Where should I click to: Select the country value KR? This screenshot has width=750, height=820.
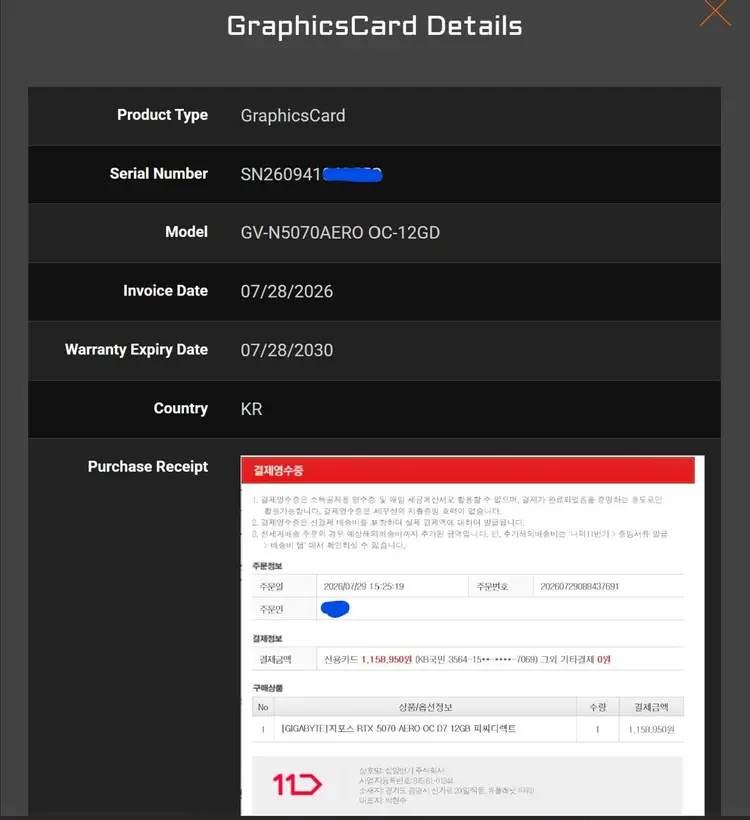pos(251,409)
